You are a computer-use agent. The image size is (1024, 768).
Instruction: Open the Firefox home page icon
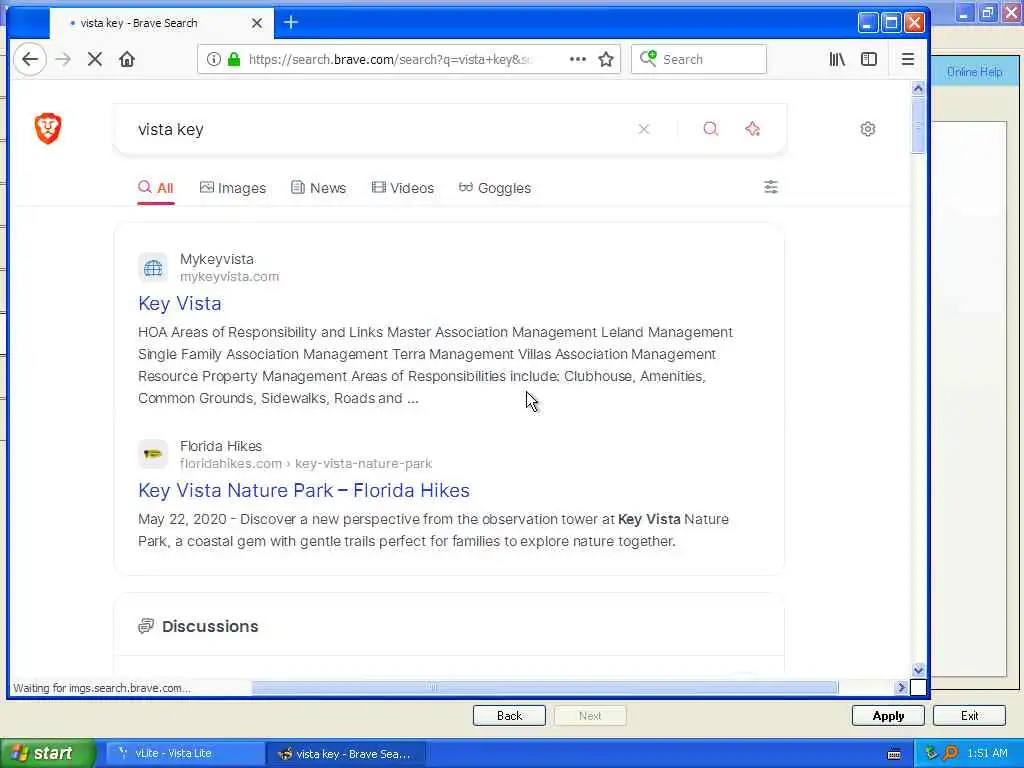pyautogui.click(x=127, y=59)
